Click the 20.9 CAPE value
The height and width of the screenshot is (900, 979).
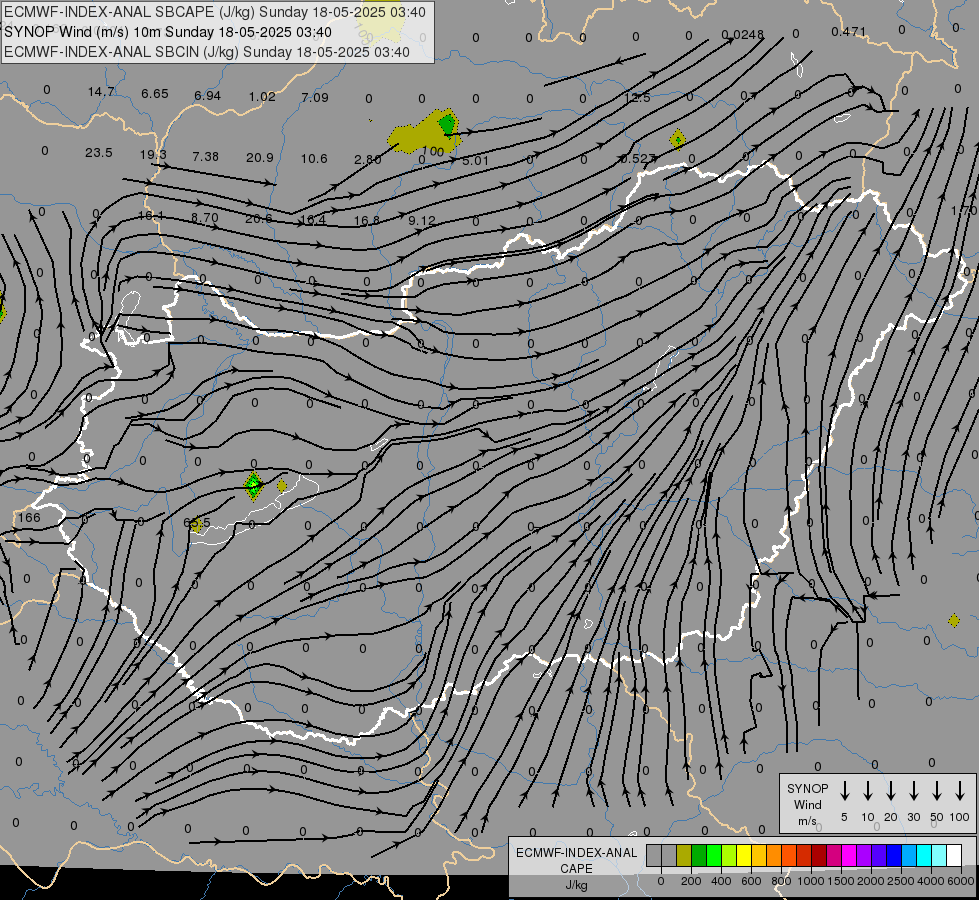click(260, 157)
